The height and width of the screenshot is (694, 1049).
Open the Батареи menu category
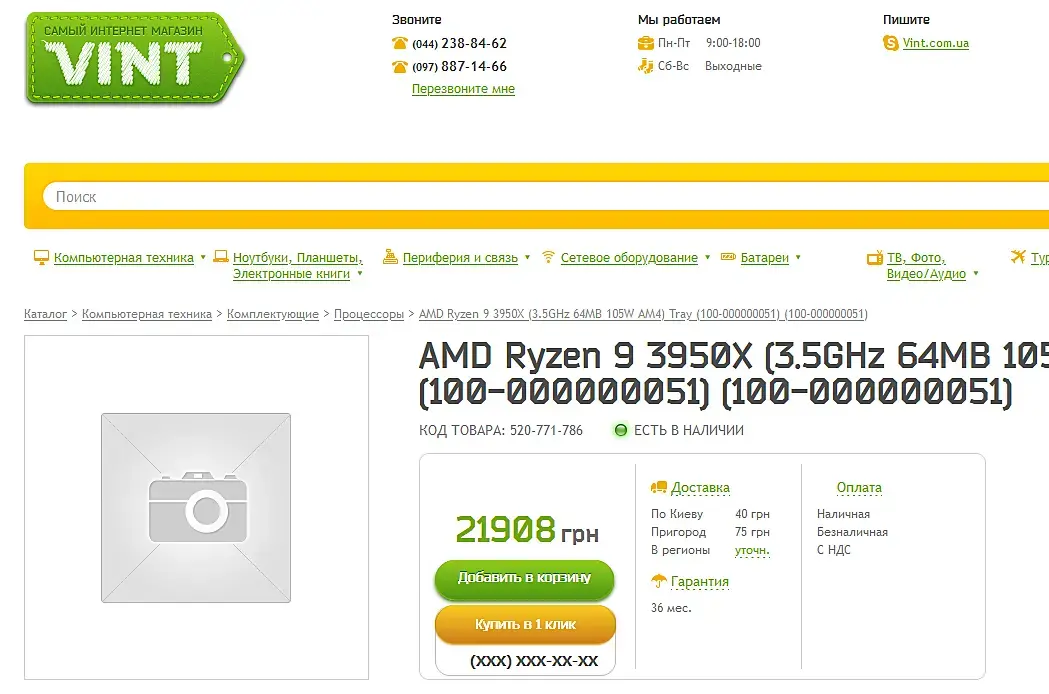pos(764,258)
